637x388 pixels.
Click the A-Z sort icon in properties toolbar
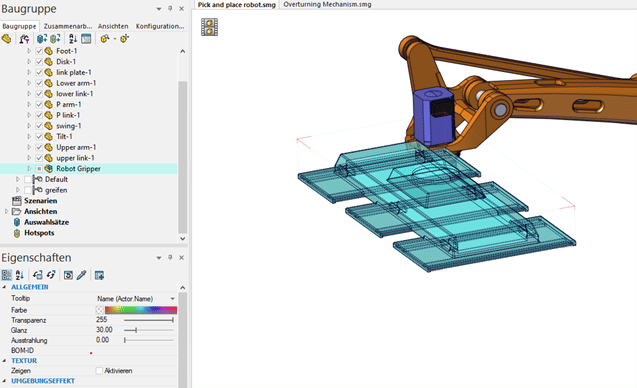click(x=20, y=275)
